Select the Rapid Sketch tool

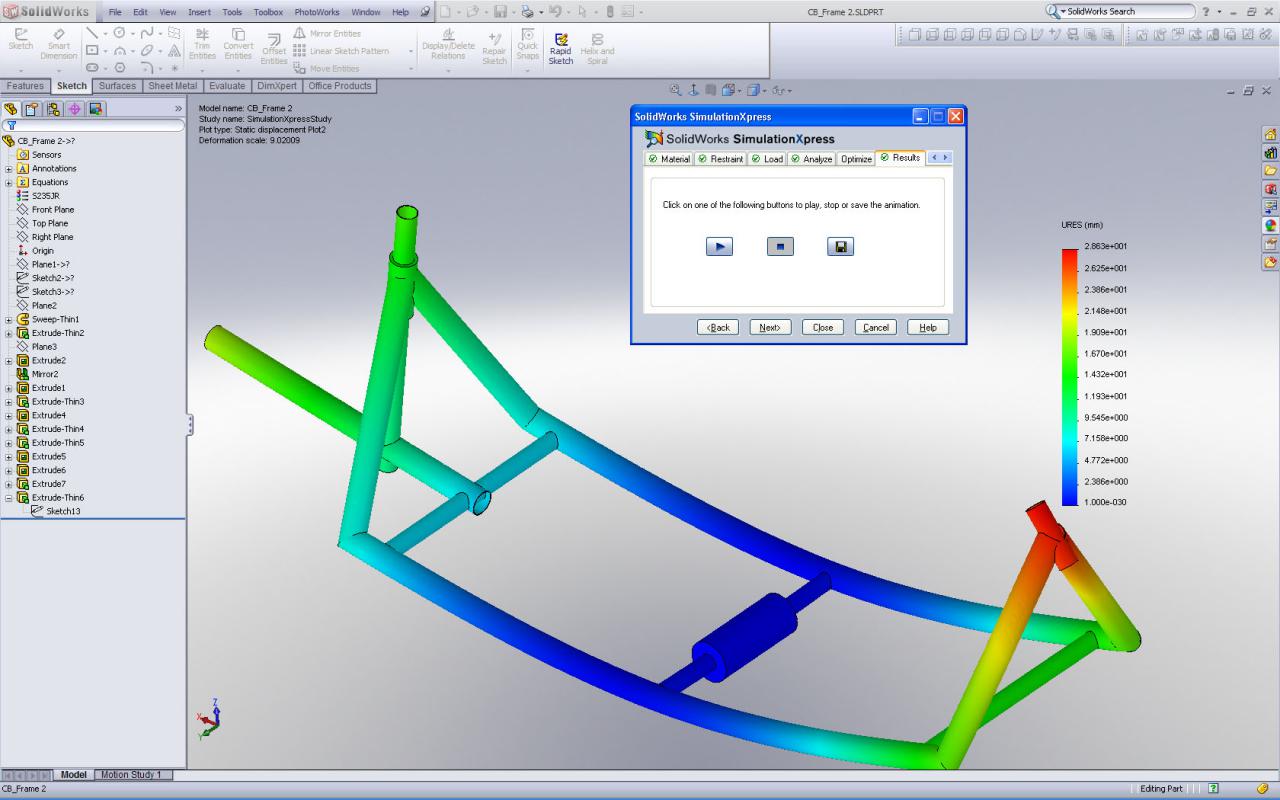click(x=561, y=46)
